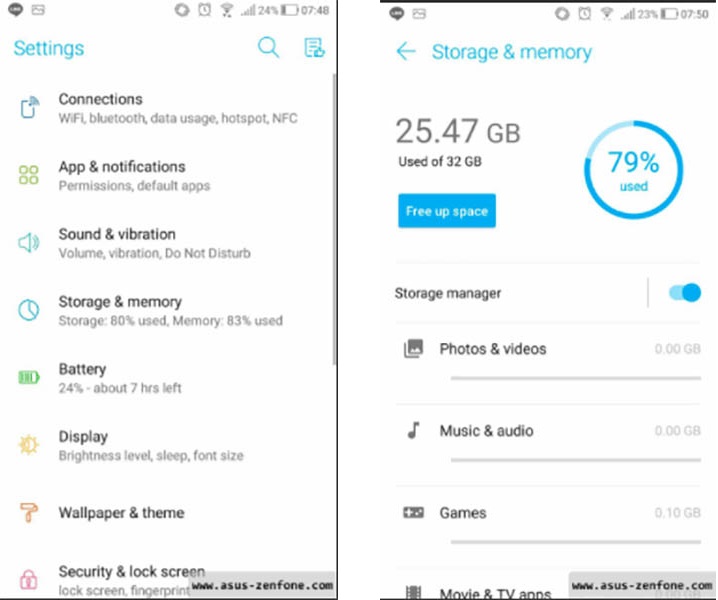This screenshot has height=600, width=718.
Task: Toggle the Storage manager switch
Action: point(685,293)
